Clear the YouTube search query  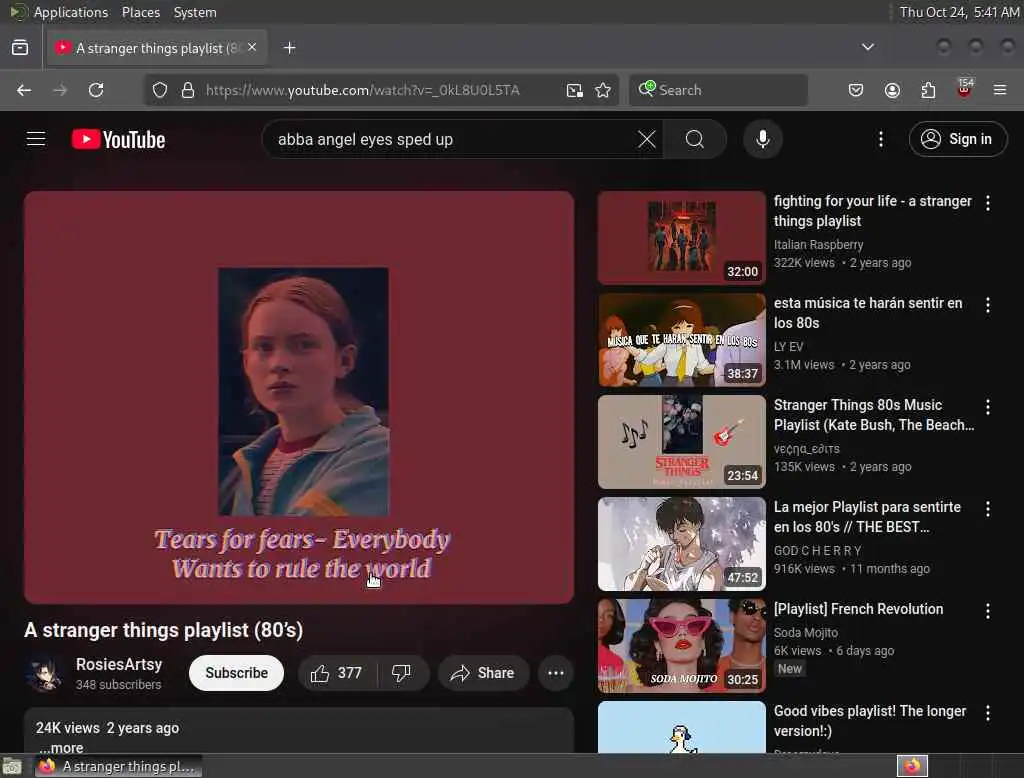click(647, 139)
